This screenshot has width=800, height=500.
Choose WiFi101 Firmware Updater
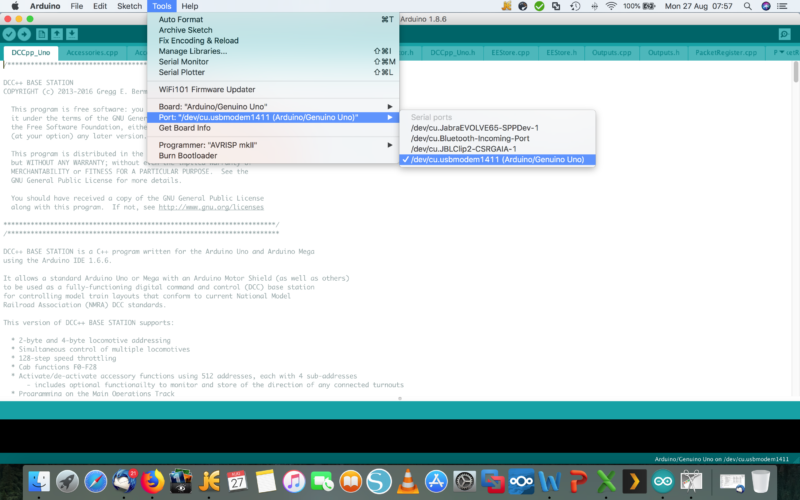point(273,89)
